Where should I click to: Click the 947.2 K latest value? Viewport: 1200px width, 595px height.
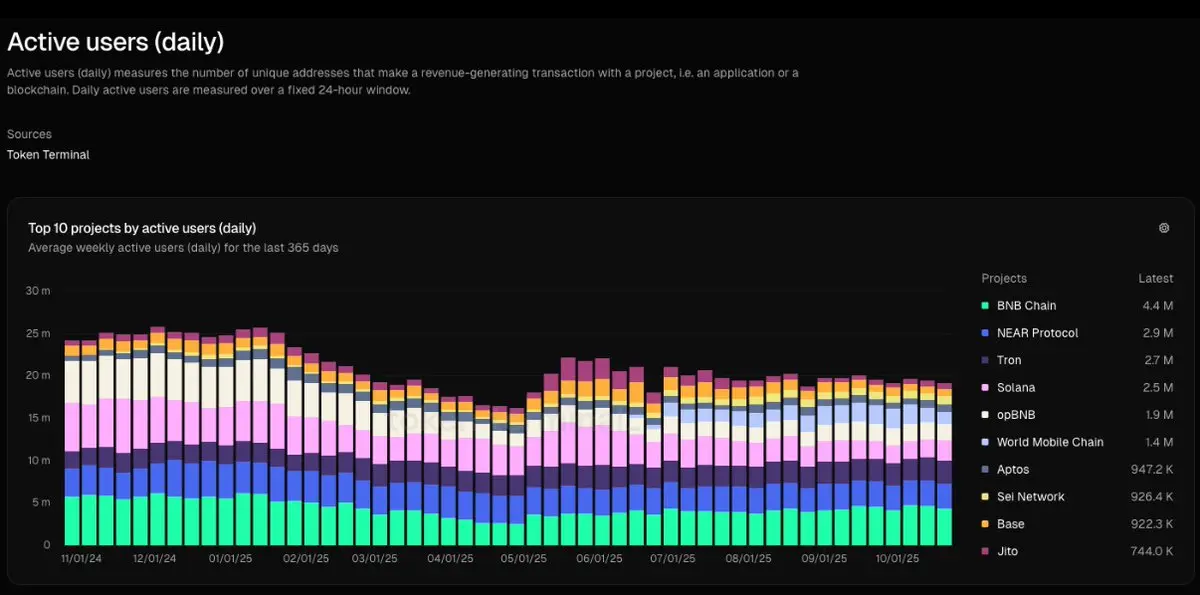[1153, 469]
